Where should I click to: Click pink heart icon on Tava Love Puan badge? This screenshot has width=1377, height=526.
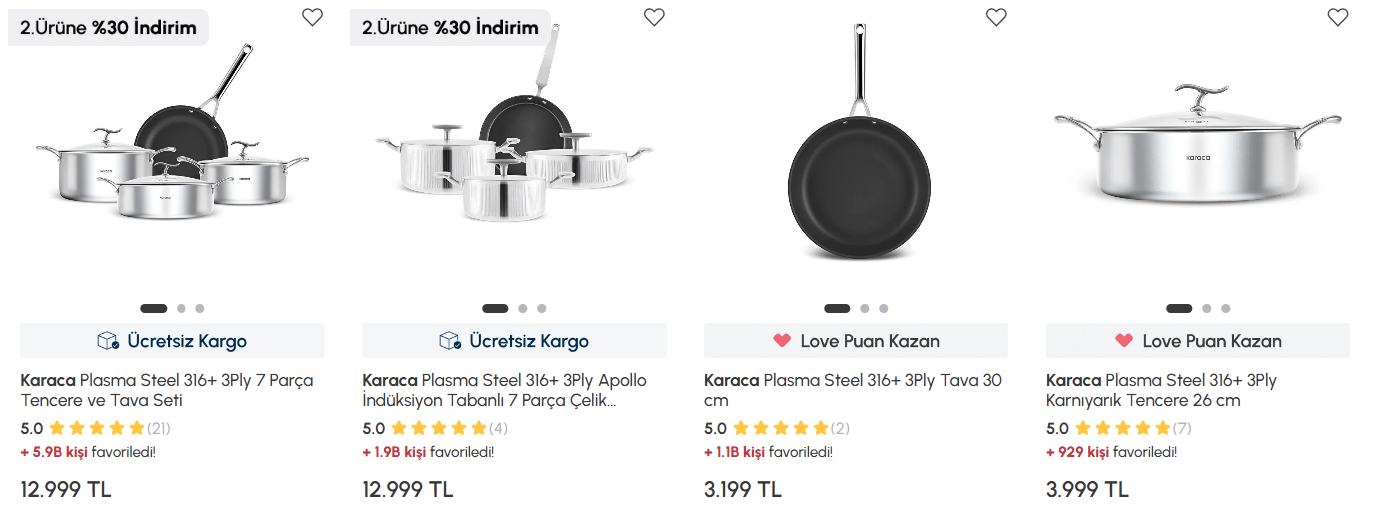782,341
